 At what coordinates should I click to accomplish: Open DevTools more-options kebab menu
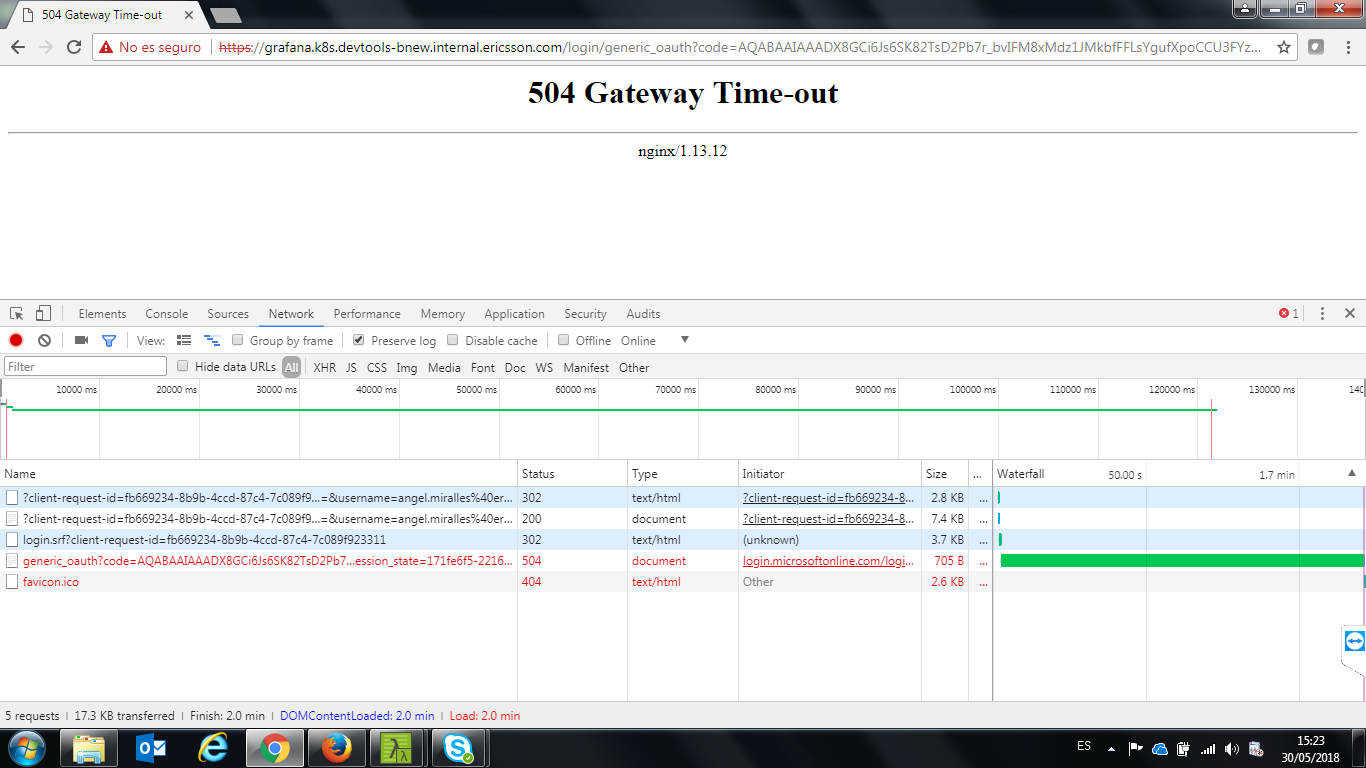click(1321, 313)
